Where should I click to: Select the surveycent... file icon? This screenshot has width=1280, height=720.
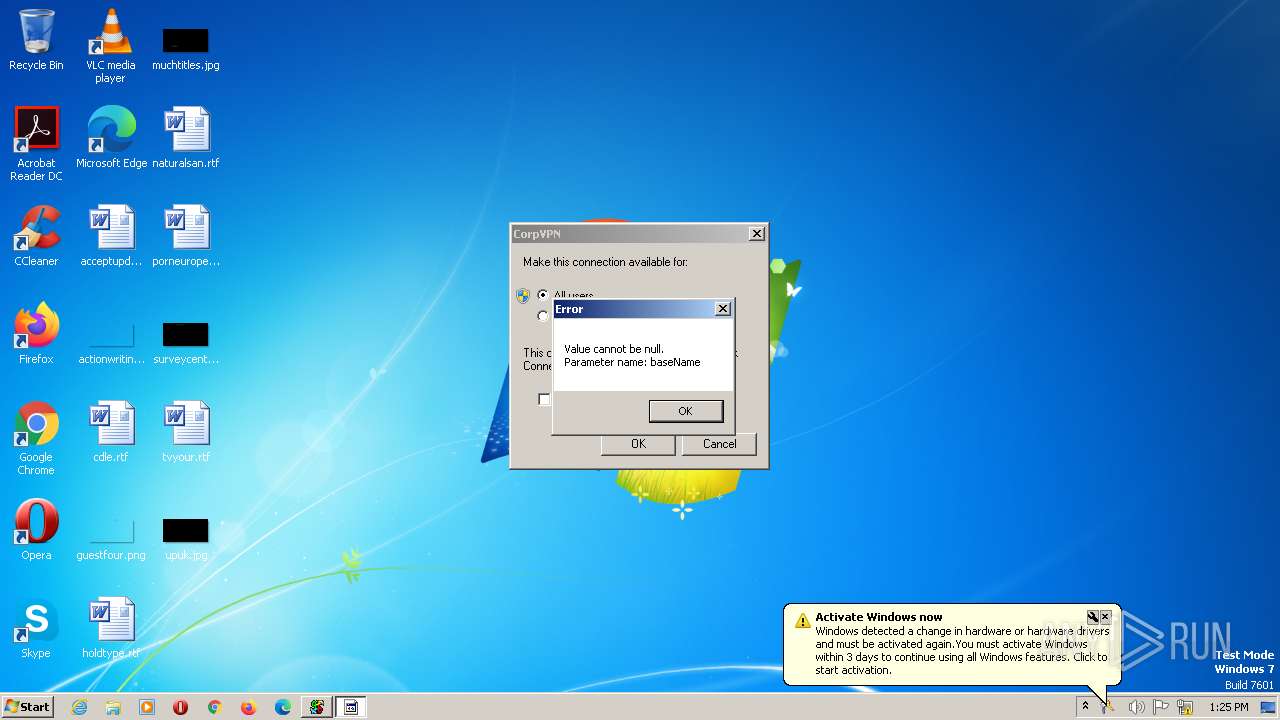click(186, 343)
